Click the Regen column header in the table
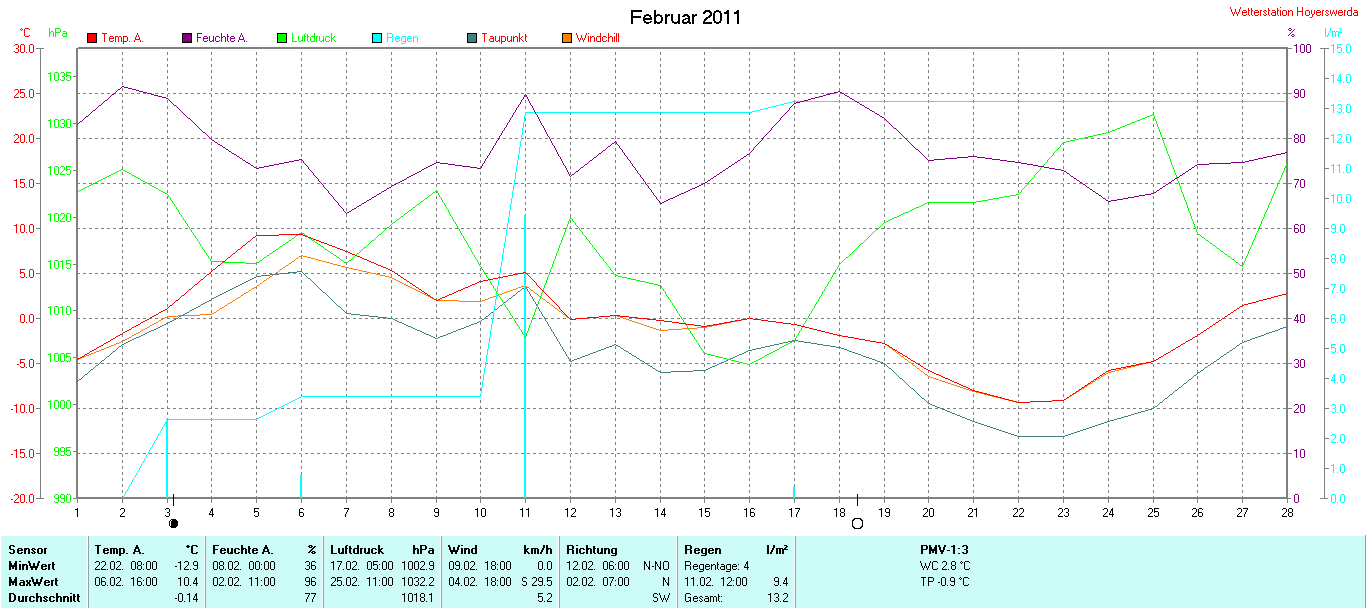Screen dimensions: 1366x608 [x=701, y=550]
